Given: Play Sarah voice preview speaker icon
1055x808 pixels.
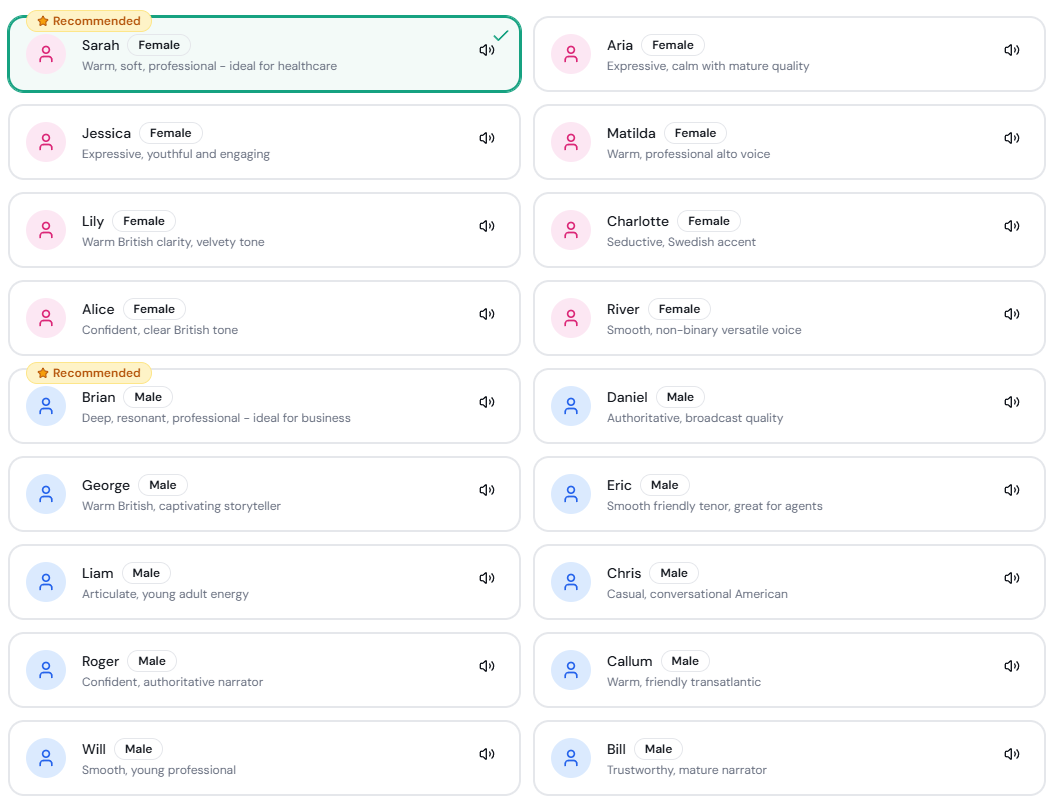Looking at the screenshot, I should click(487, 50).
